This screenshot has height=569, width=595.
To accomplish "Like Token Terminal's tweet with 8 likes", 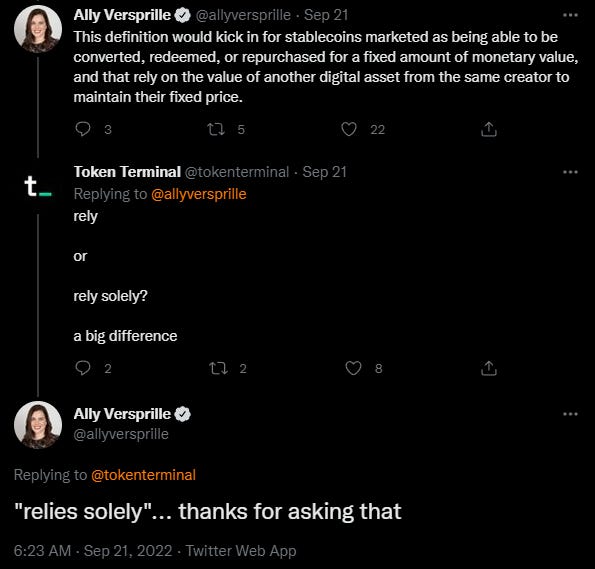I will click(353, 368).
